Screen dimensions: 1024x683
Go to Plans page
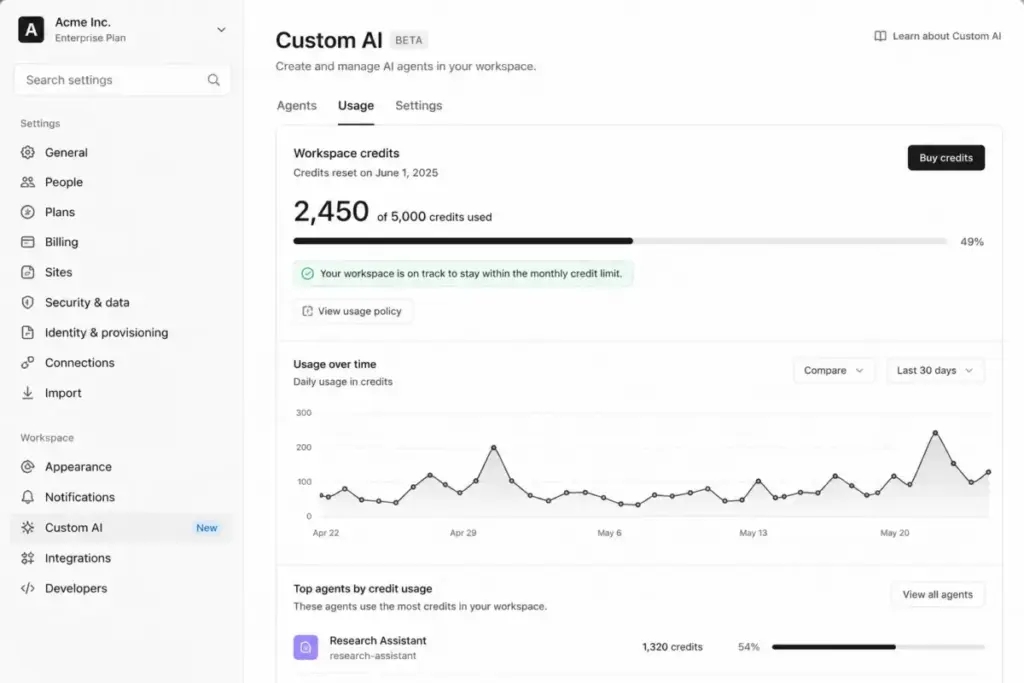pos(121,212)
